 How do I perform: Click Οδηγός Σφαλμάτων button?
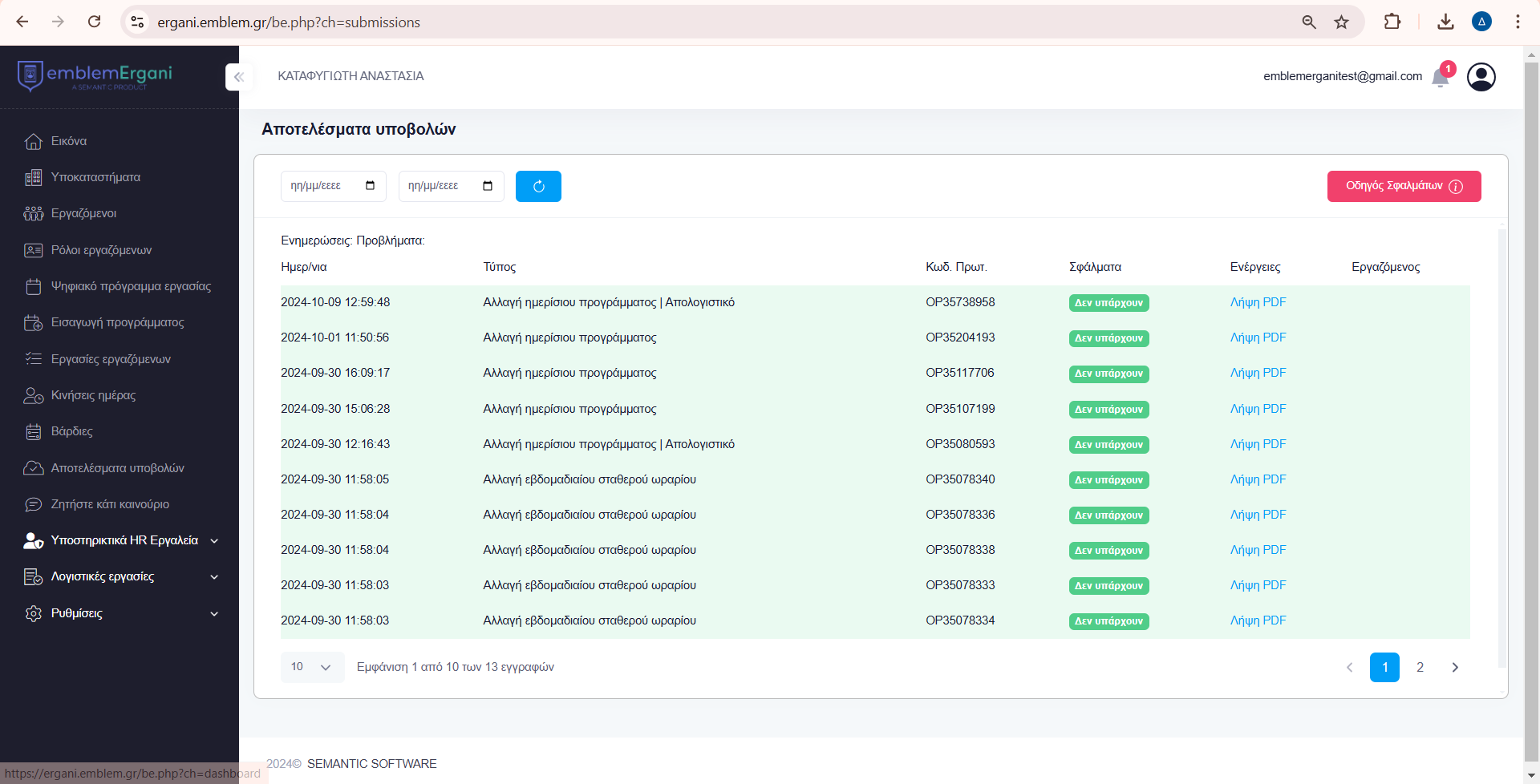tap(1404, 186)
